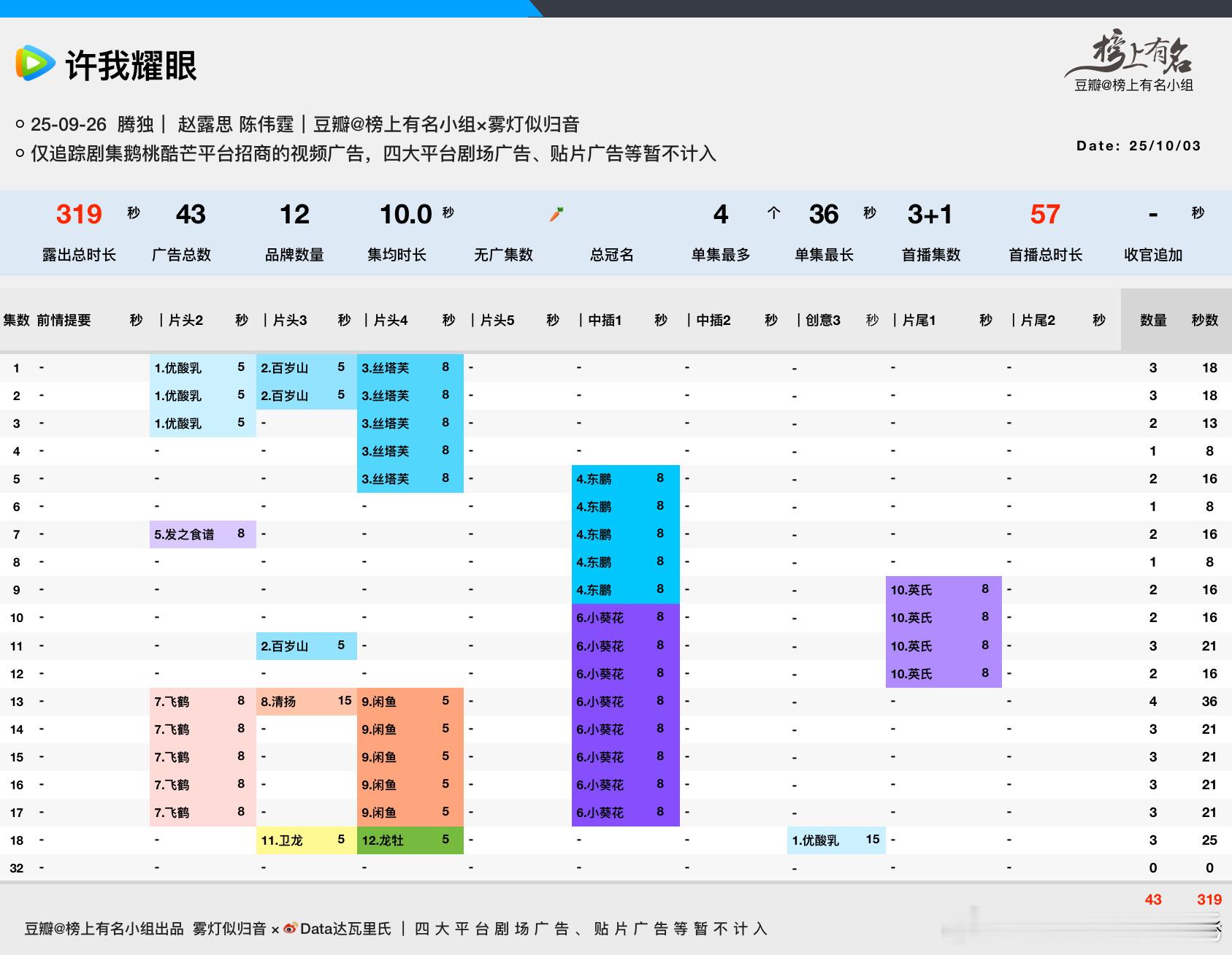Click the Tencent Video logo beside the title
Viewport: 1232px width, 955px height.
click(x=35, y=63)
